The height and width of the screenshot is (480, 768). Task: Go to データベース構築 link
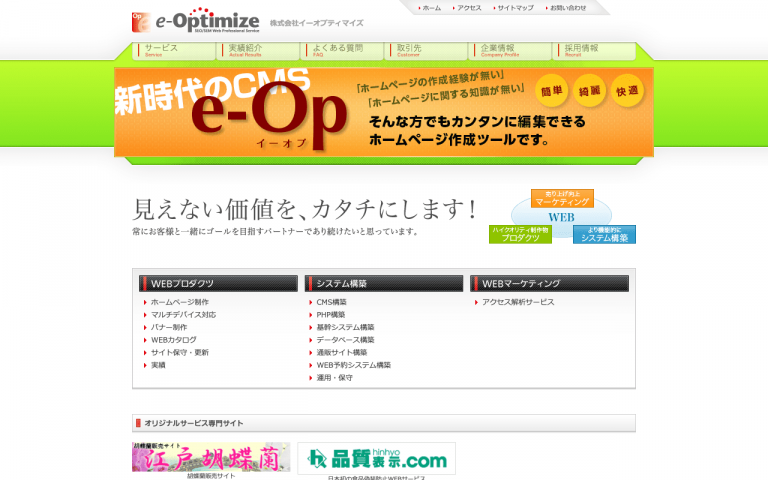click(x=345, y=340)
